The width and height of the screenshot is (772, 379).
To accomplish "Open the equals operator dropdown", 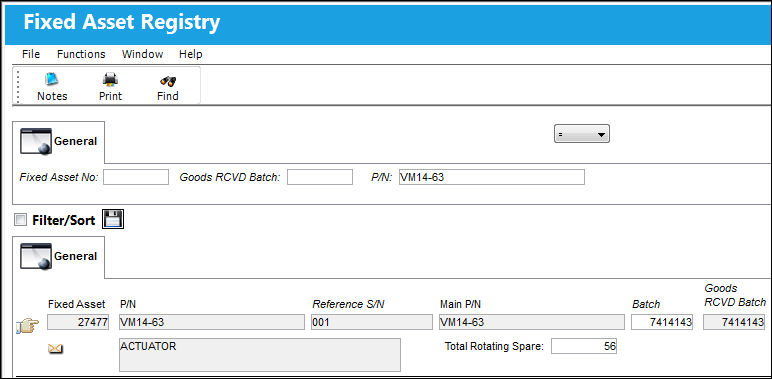I will [582, 134].
